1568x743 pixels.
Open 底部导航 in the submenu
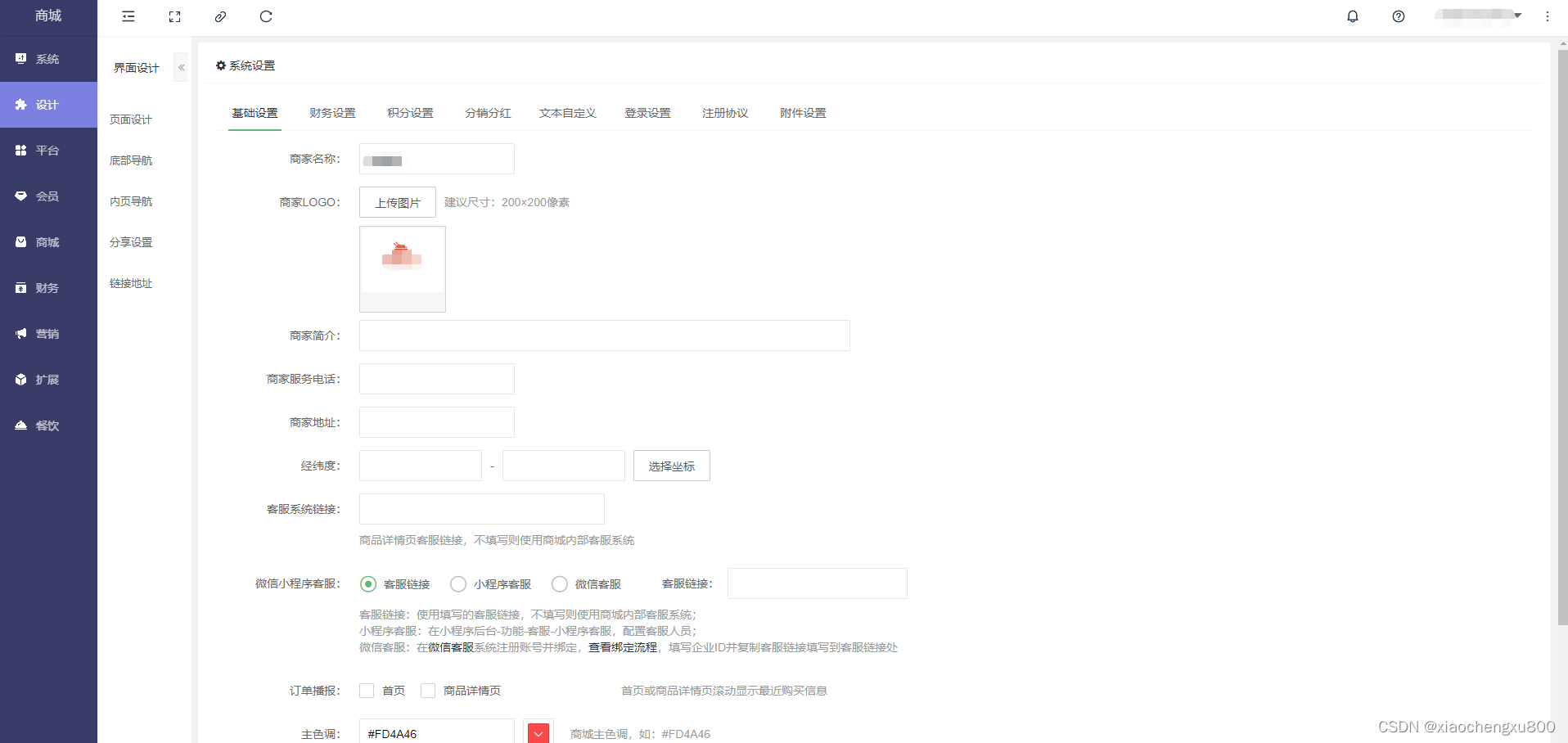click(x=131, y=160)
